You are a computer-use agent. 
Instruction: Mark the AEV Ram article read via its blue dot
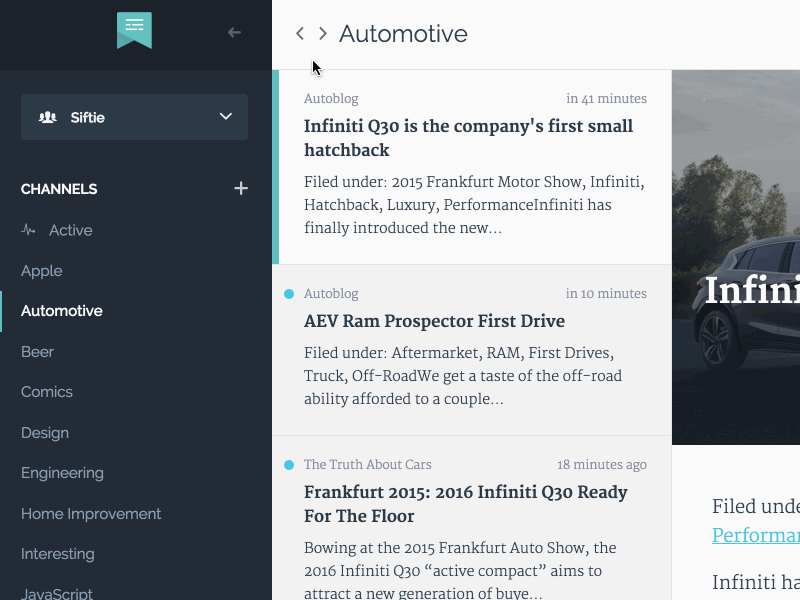[x=289, y=294]
